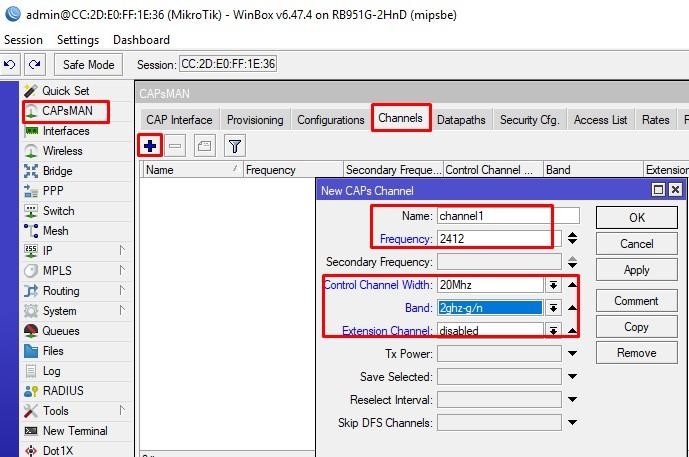Click Secondary Frequency up-down arrows
This screenshot has height=457, width=689.
(572, 262)
